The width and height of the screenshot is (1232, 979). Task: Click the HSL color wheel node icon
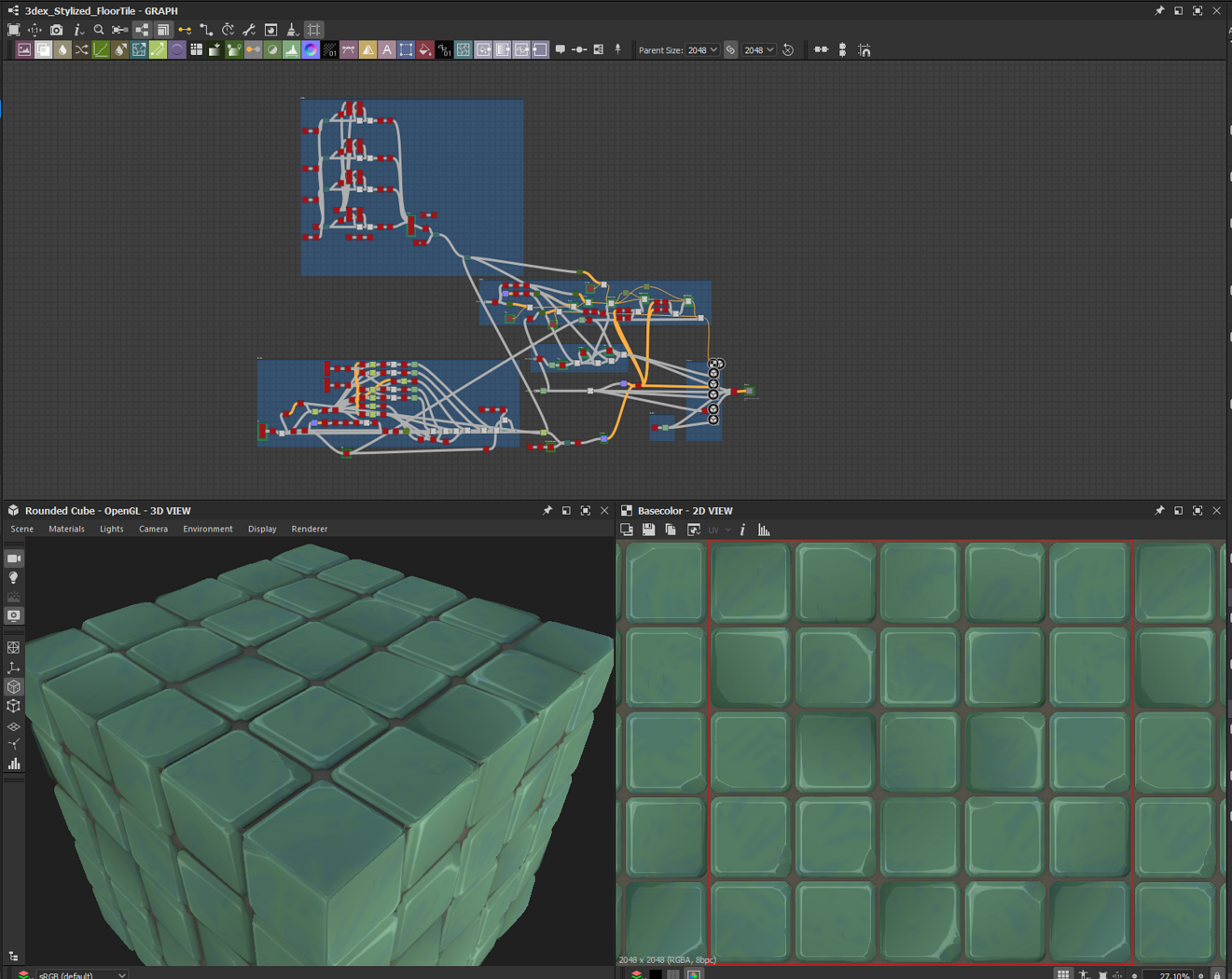[311, 50]
